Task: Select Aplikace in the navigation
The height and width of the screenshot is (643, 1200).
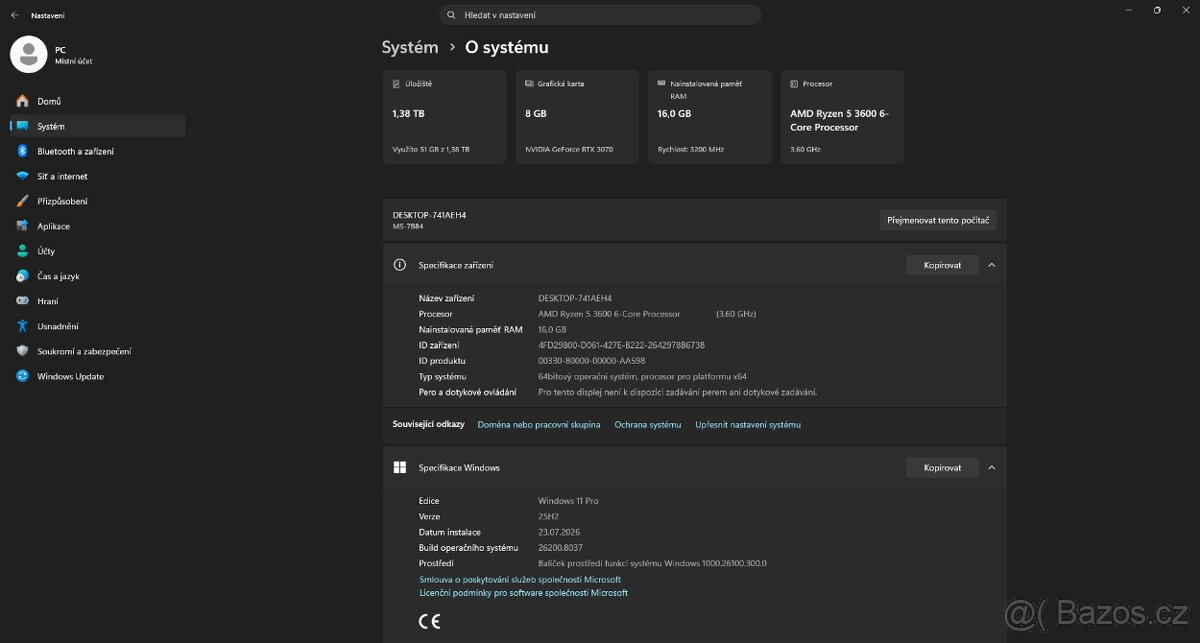Action: [97, 226]
